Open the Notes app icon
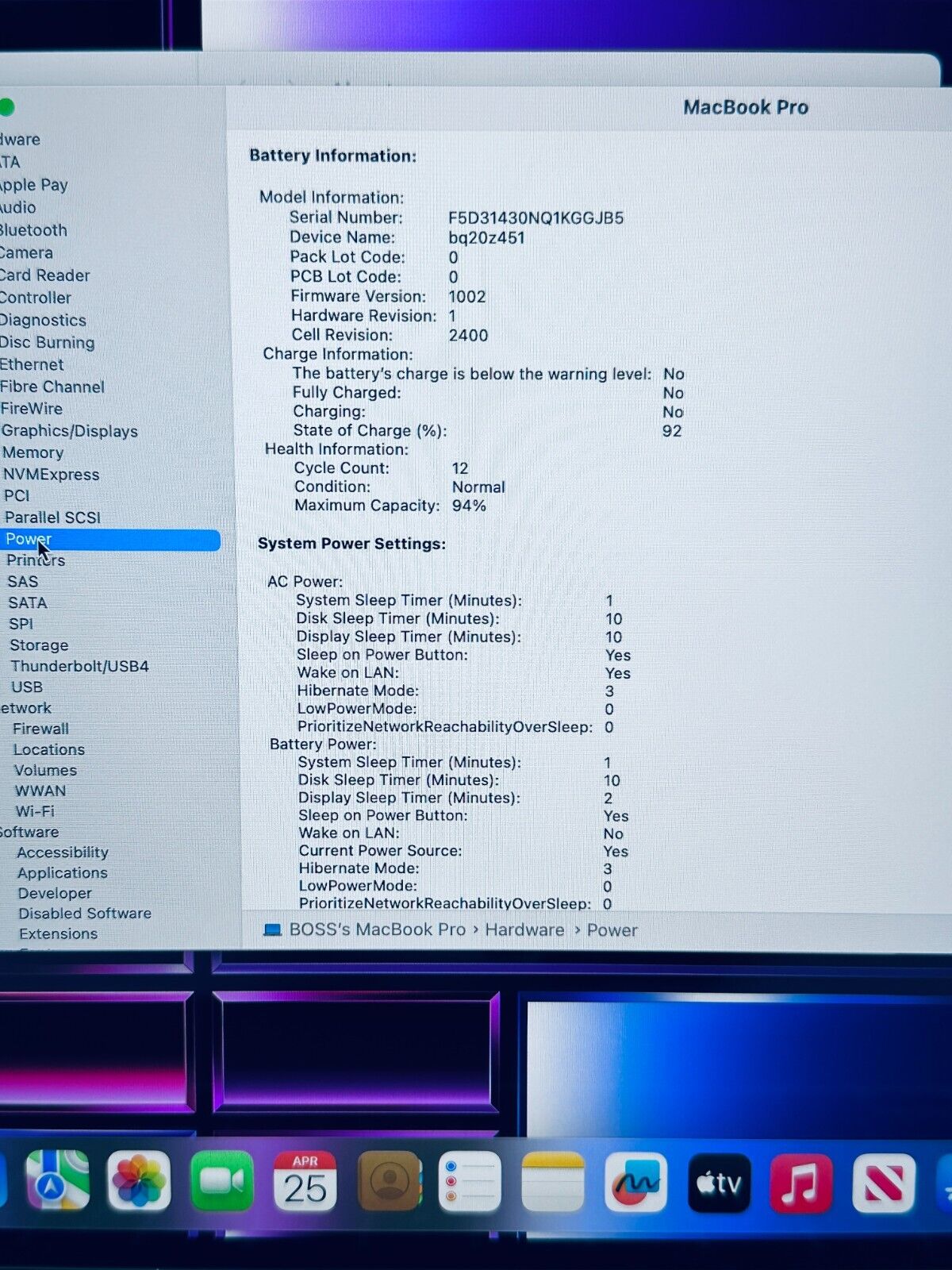 coord(553,1181)
